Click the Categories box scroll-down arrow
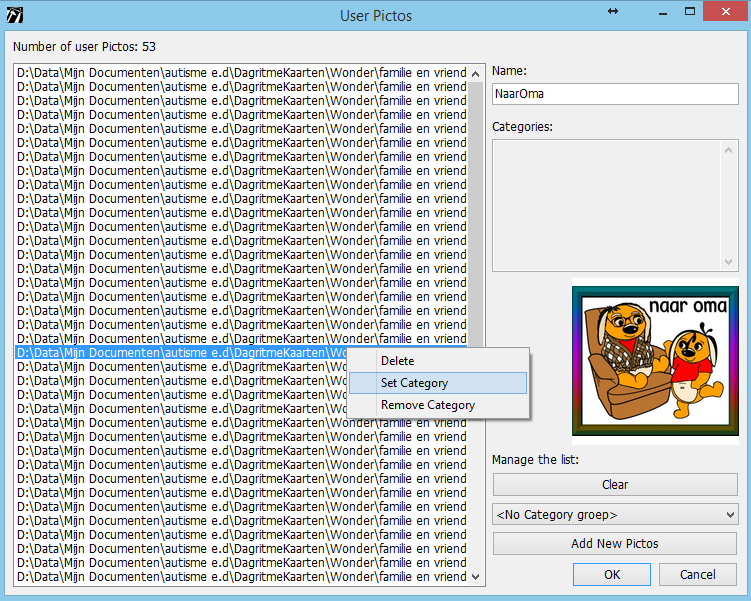This screenshot has height=601, width=751. click(x=730, y=261)
